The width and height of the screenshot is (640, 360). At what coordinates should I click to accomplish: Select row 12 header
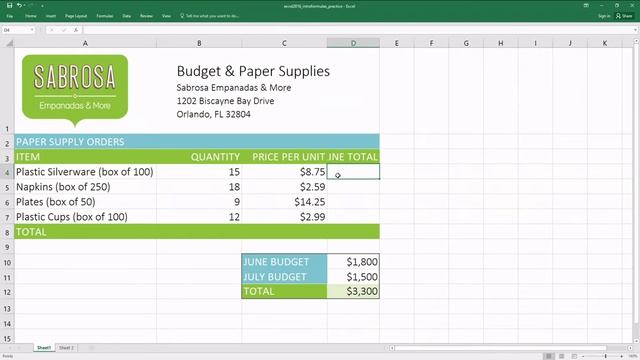(x=7, y=292)
